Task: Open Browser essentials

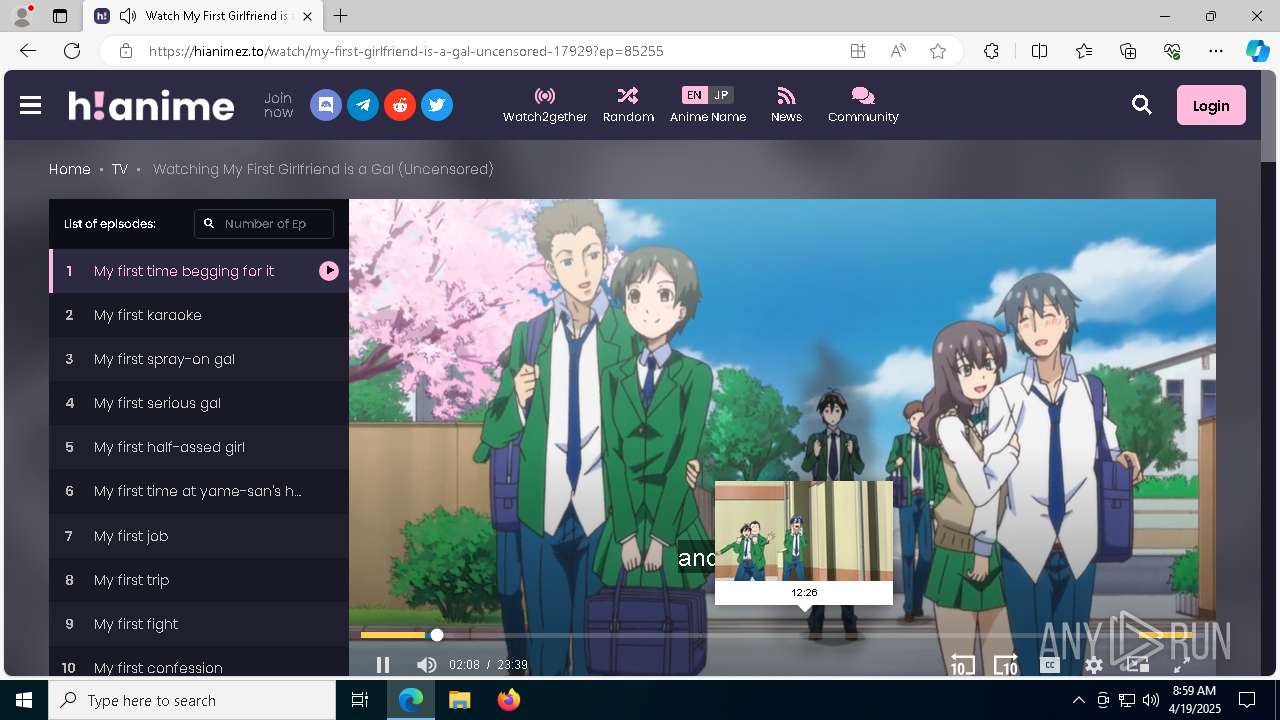Action: click(x=1172, y=51)
